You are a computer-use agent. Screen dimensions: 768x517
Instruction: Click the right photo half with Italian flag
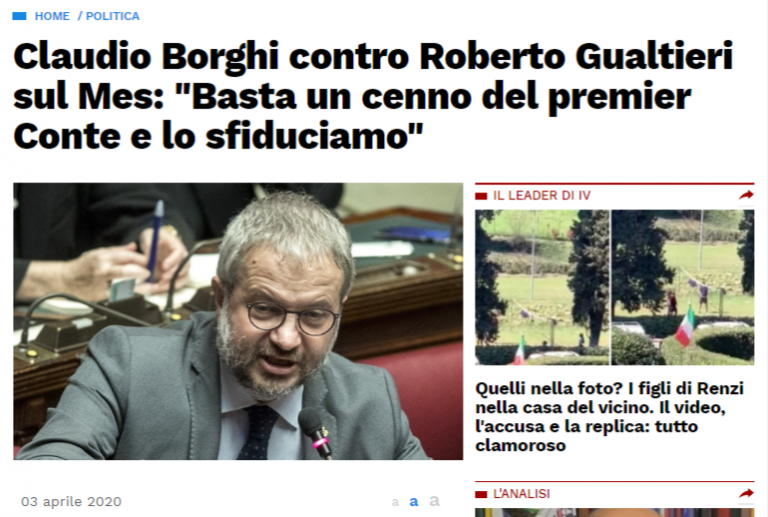[683, 287]
